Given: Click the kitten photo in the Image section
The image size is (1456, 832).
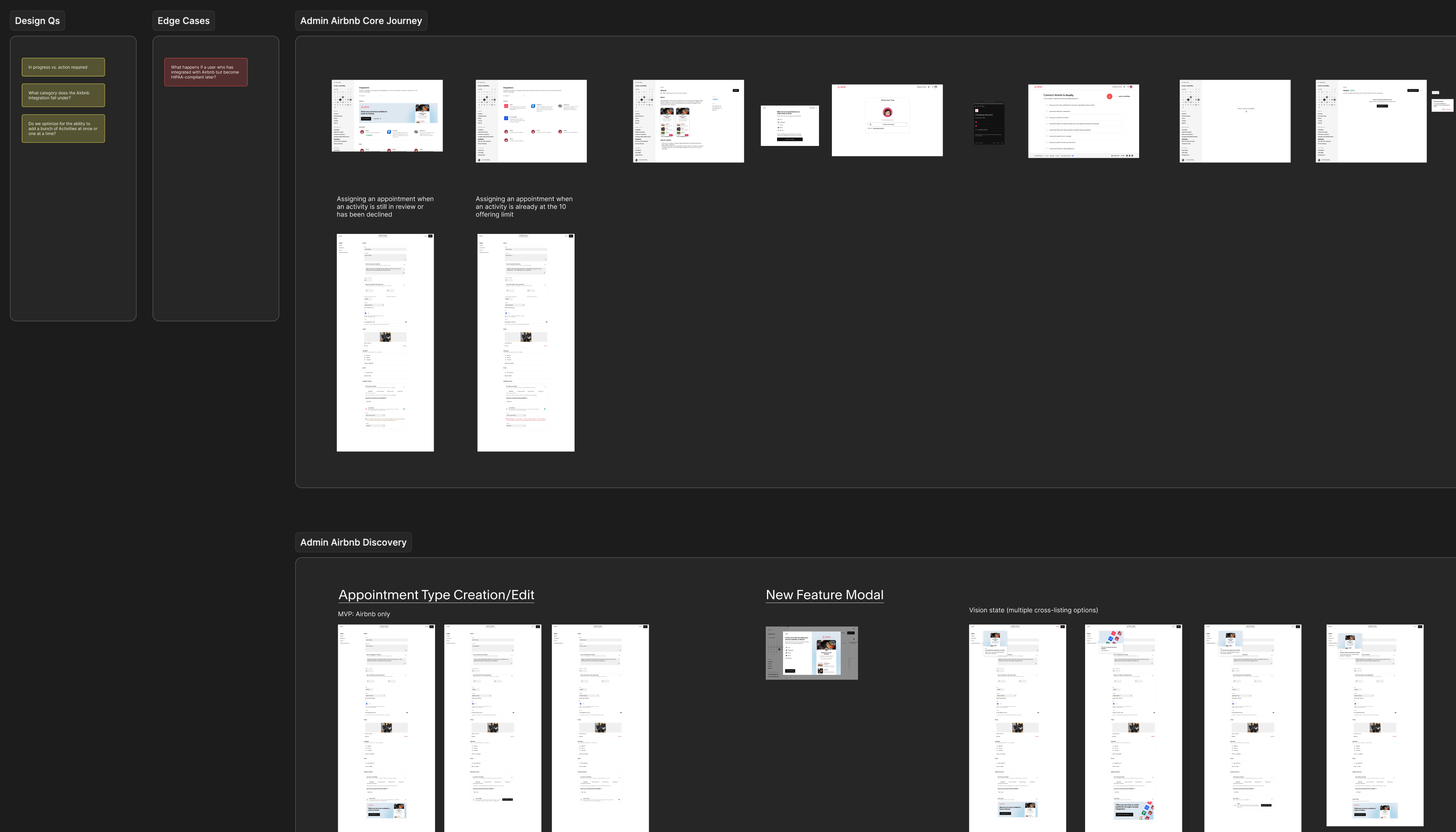Looking at the screenshot, I should coord(385,337).
